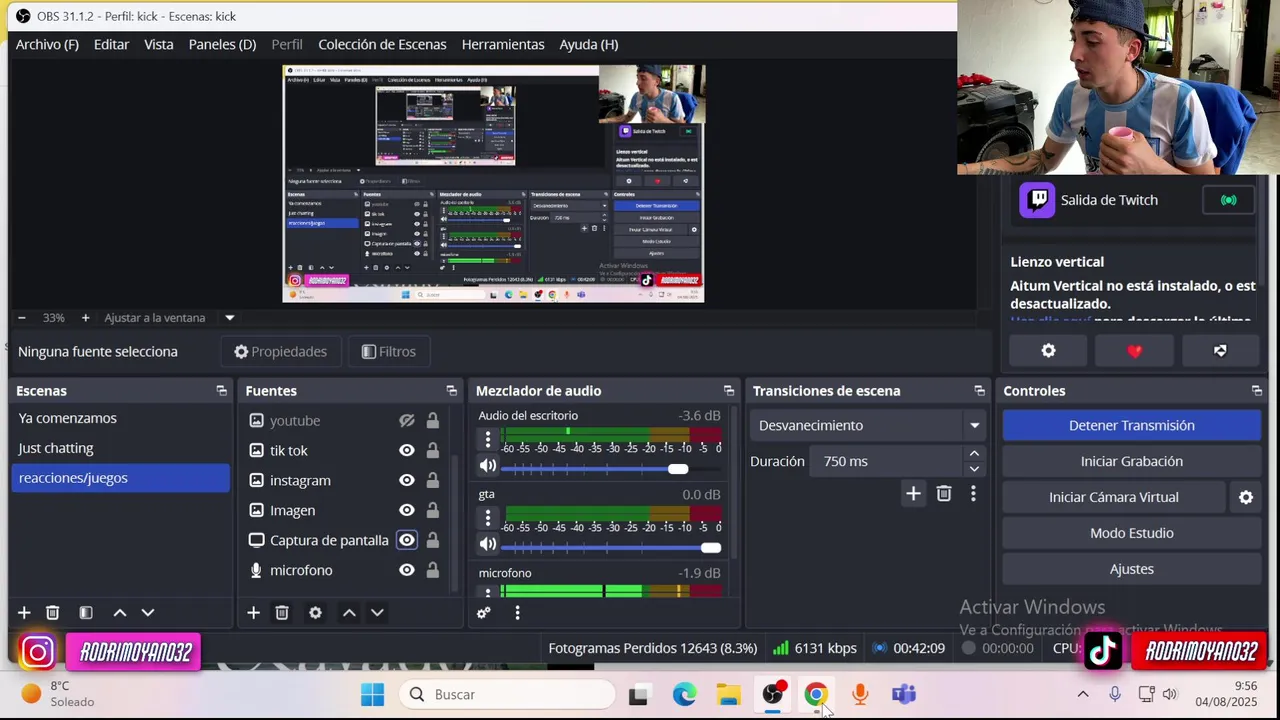This screenshot has height=720, width=1280.
Task: Select the Just chatting scene
Action: click(120, 448)
